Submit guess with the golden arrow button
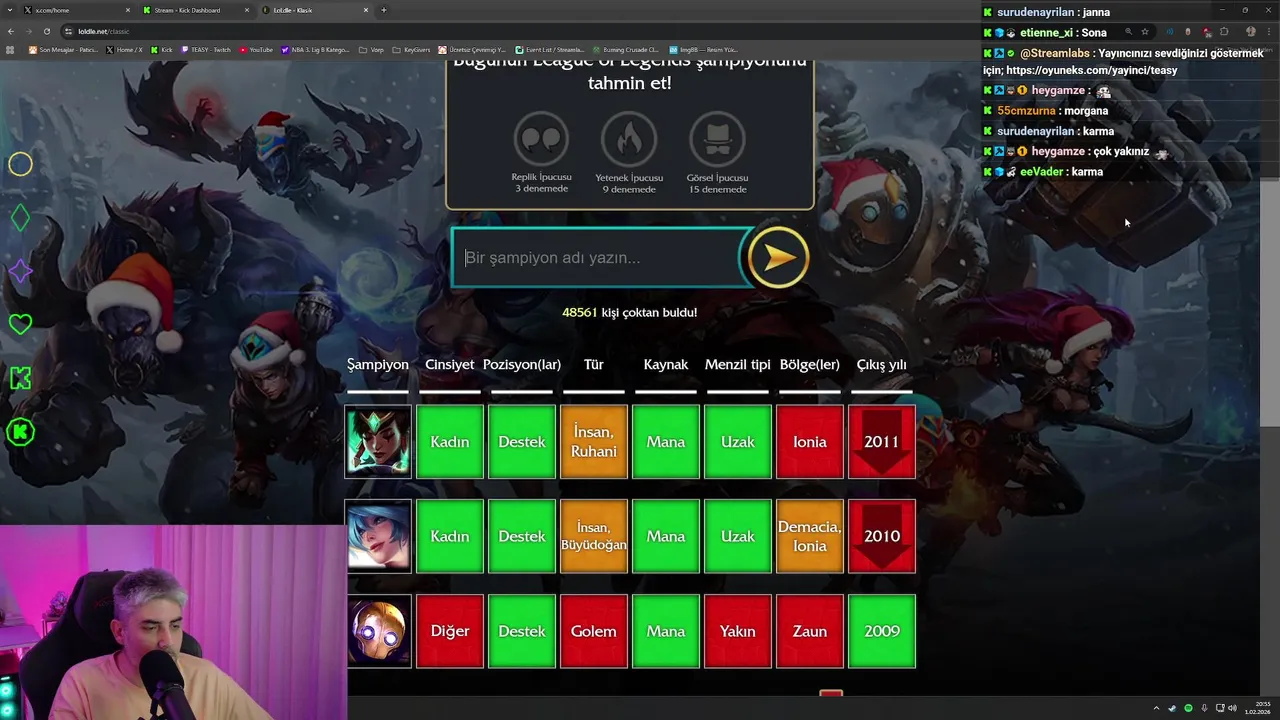 pyautogui.click(x=778, y=258)
